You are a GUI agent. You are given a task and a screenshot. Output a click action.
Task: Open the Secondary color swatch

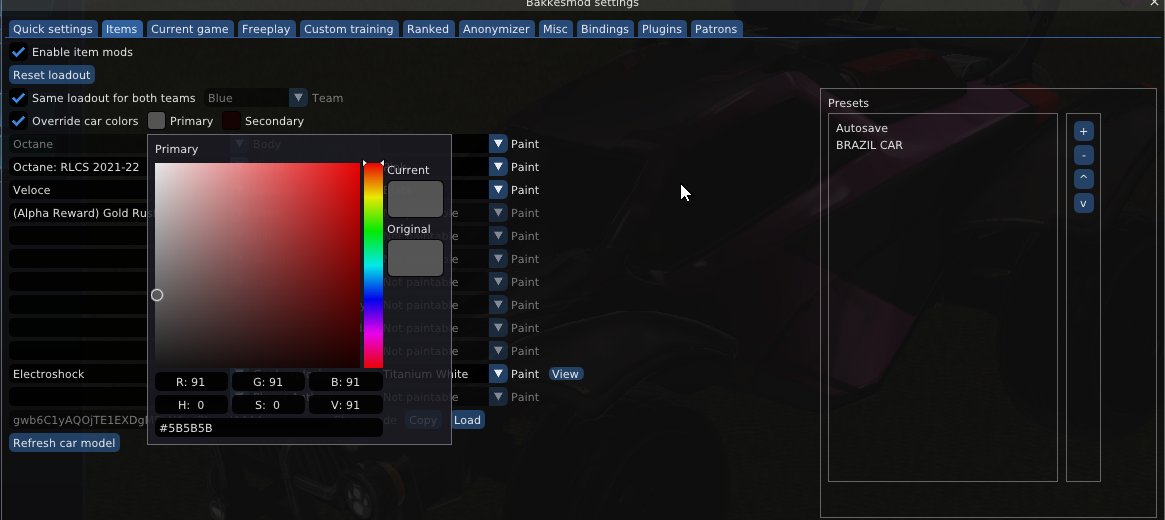232,121
